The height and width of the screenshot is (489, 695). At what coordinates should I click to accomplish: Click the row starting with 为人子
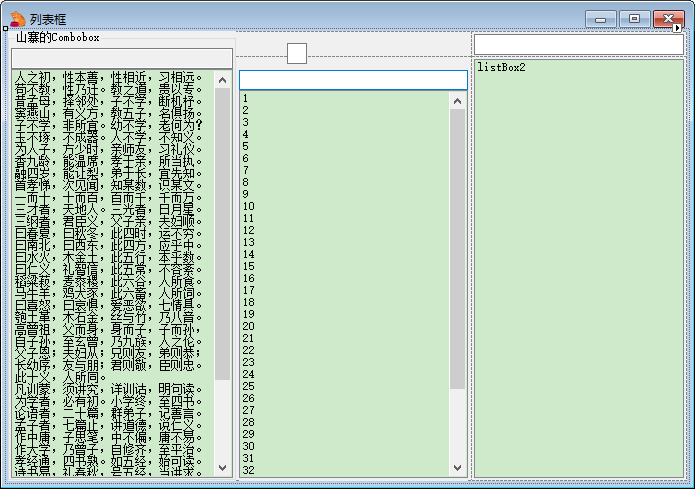113,149
